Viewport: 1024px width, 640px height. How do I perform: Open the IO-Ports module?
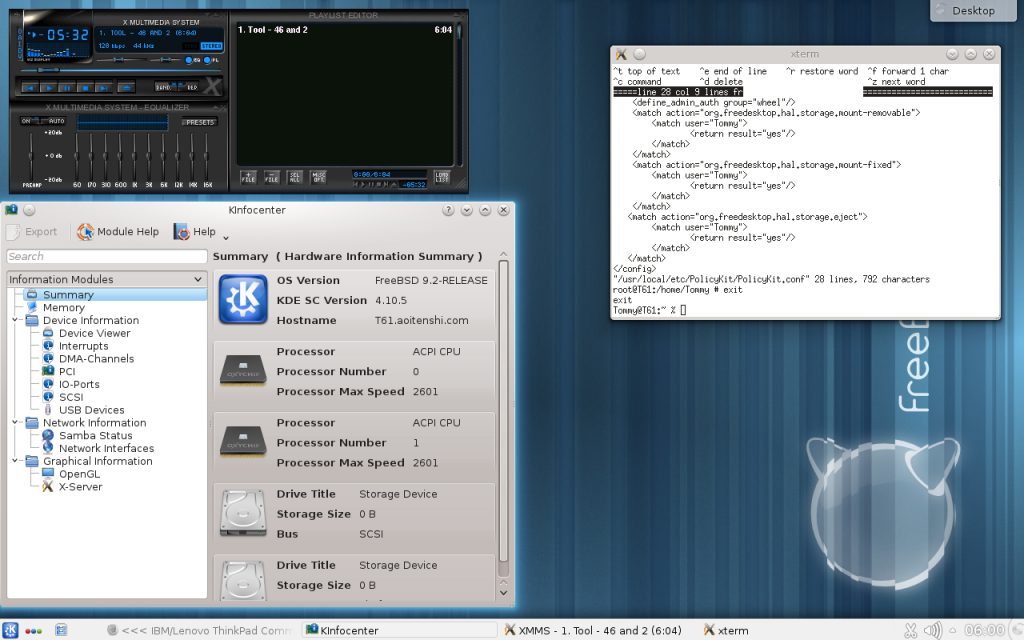[79, 385]
